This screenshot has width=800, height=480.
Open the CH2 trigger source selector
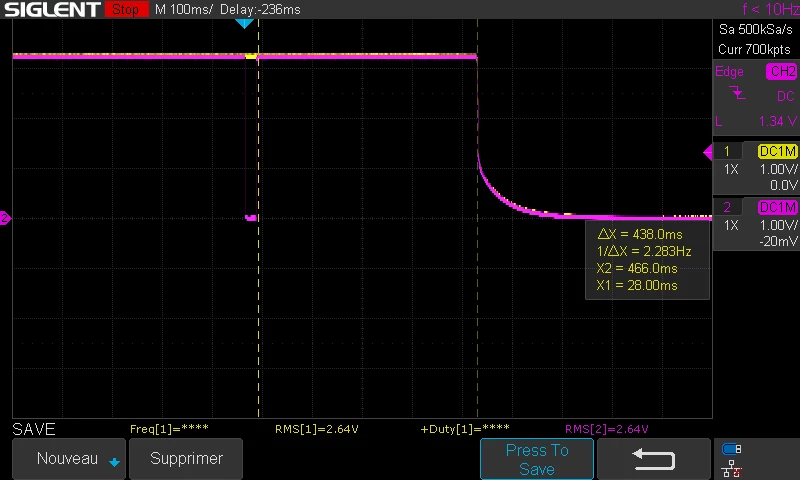tap(781, 71)
